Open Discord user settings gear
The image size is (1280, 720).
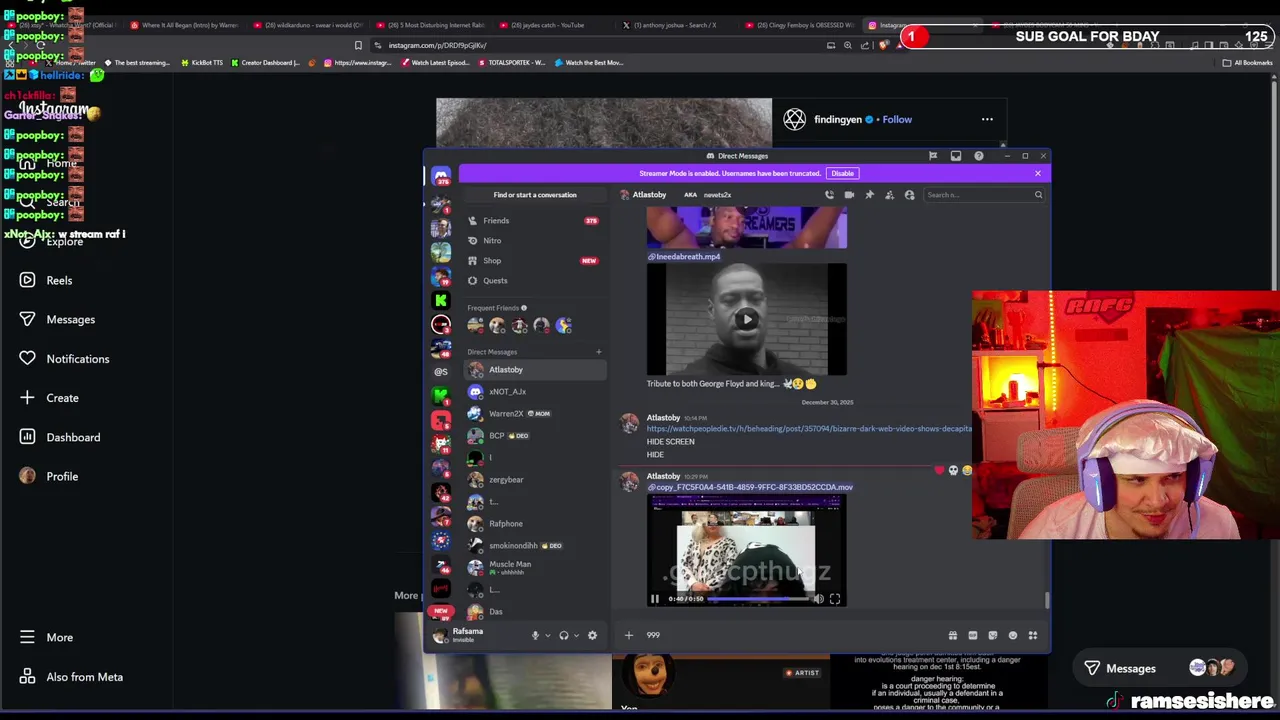point(592,635)
